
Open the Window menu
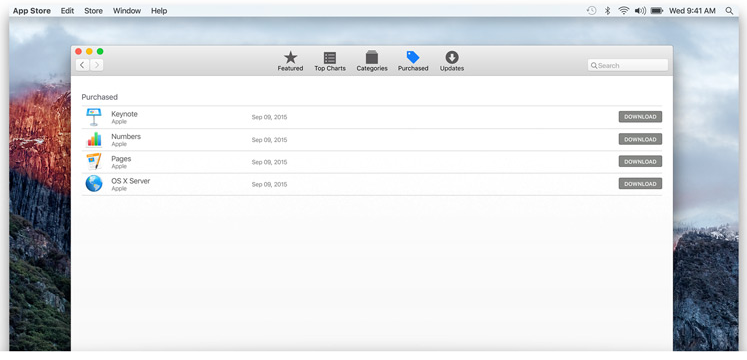127,10
